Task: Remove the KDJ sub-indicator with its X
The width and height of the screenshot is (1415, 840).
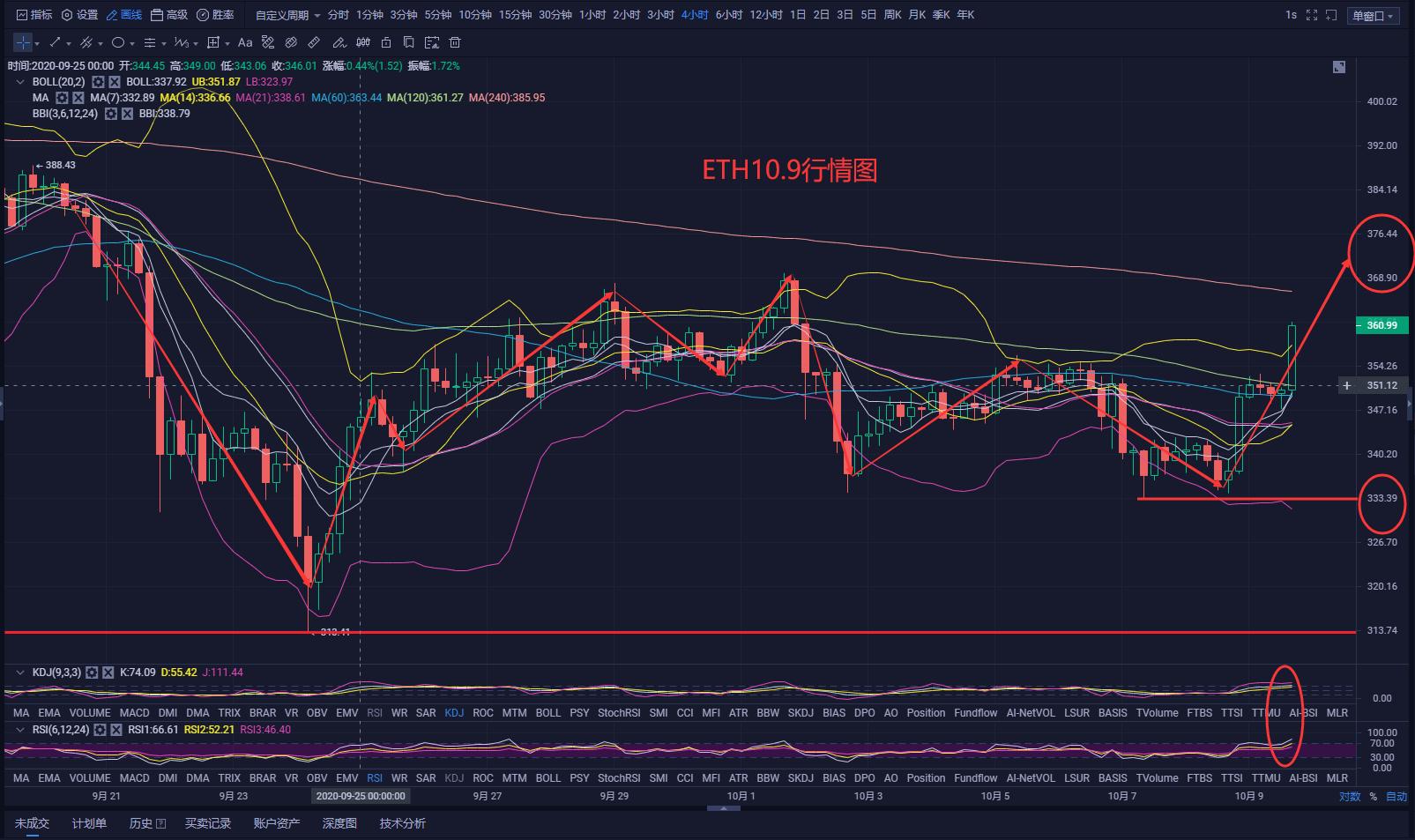Action: tap(108, 673)
